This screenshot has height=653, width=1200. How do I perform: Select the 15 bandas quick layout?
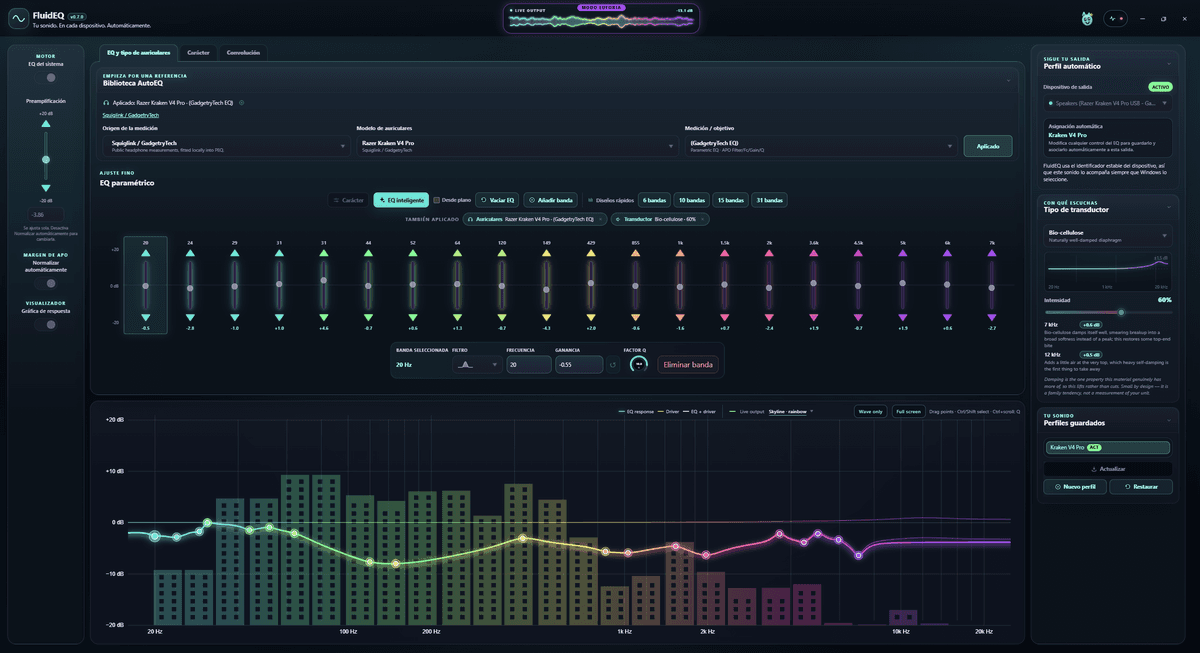coord(730,200)
